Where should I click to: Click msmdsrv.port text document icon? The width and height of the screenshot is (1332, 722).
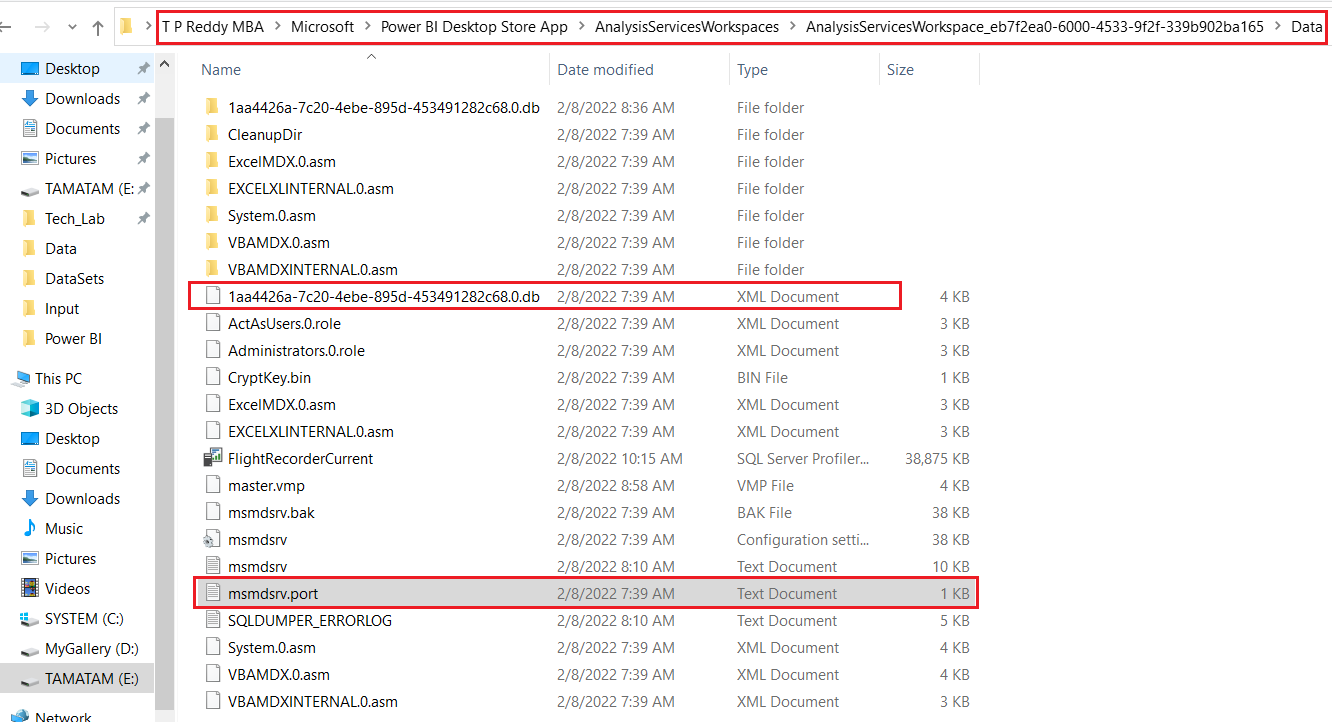[211, 593]
